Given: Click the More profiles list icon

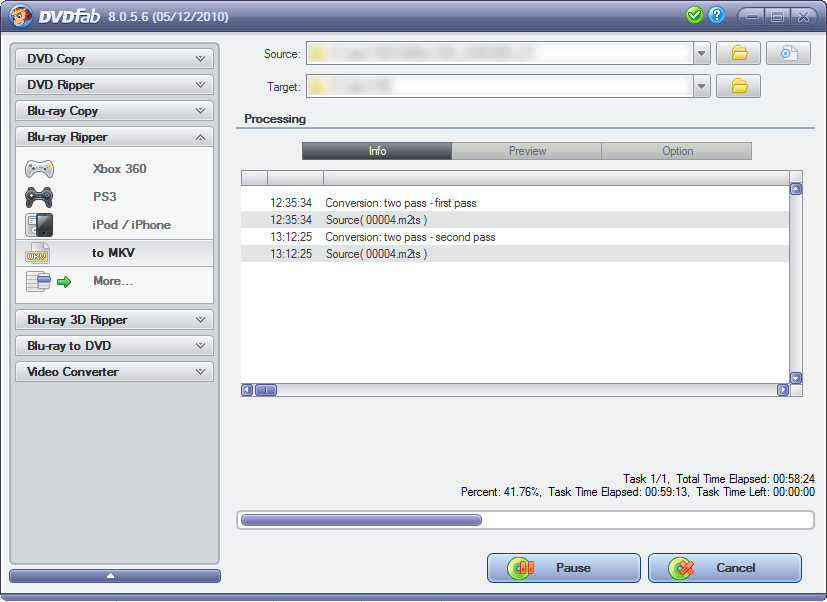Looking at the screenshot, I should coord(38,281).
